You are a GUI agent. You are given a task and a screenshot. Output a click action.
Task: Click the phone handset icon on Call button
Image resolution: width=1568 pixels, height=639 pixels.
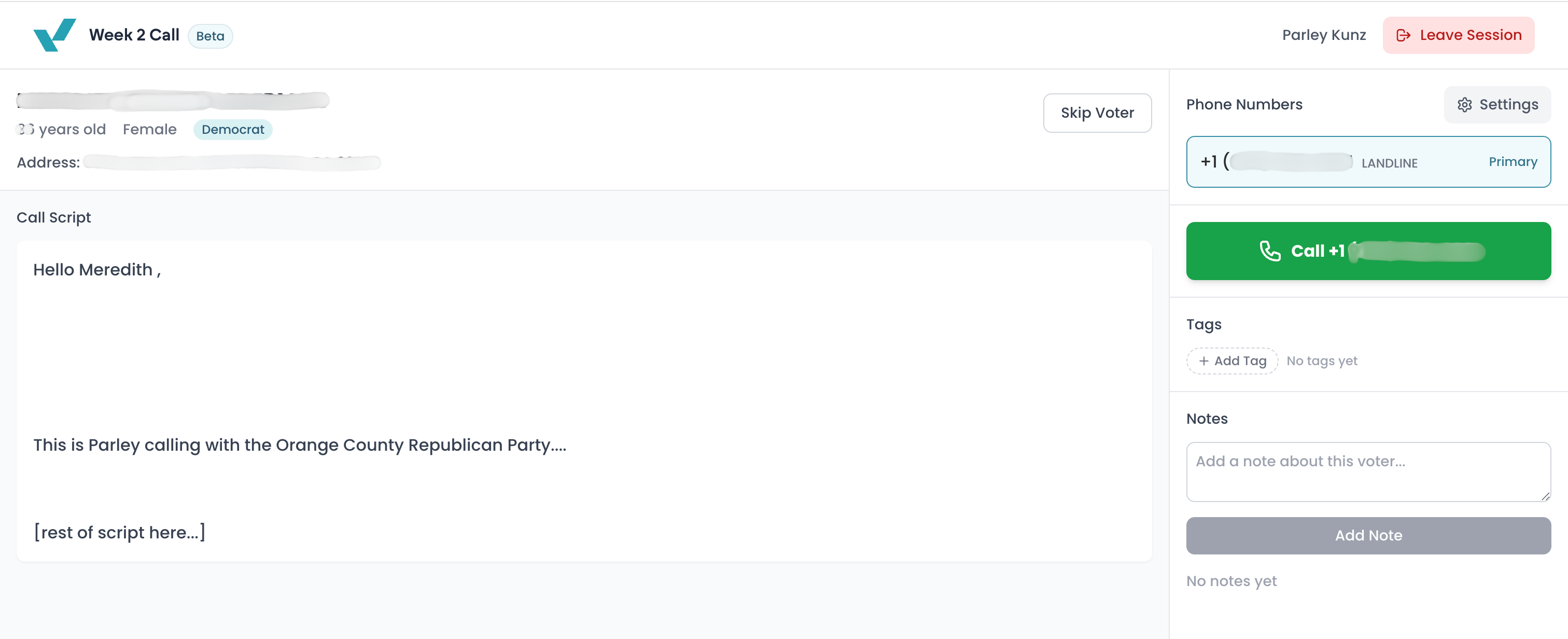1270,251
